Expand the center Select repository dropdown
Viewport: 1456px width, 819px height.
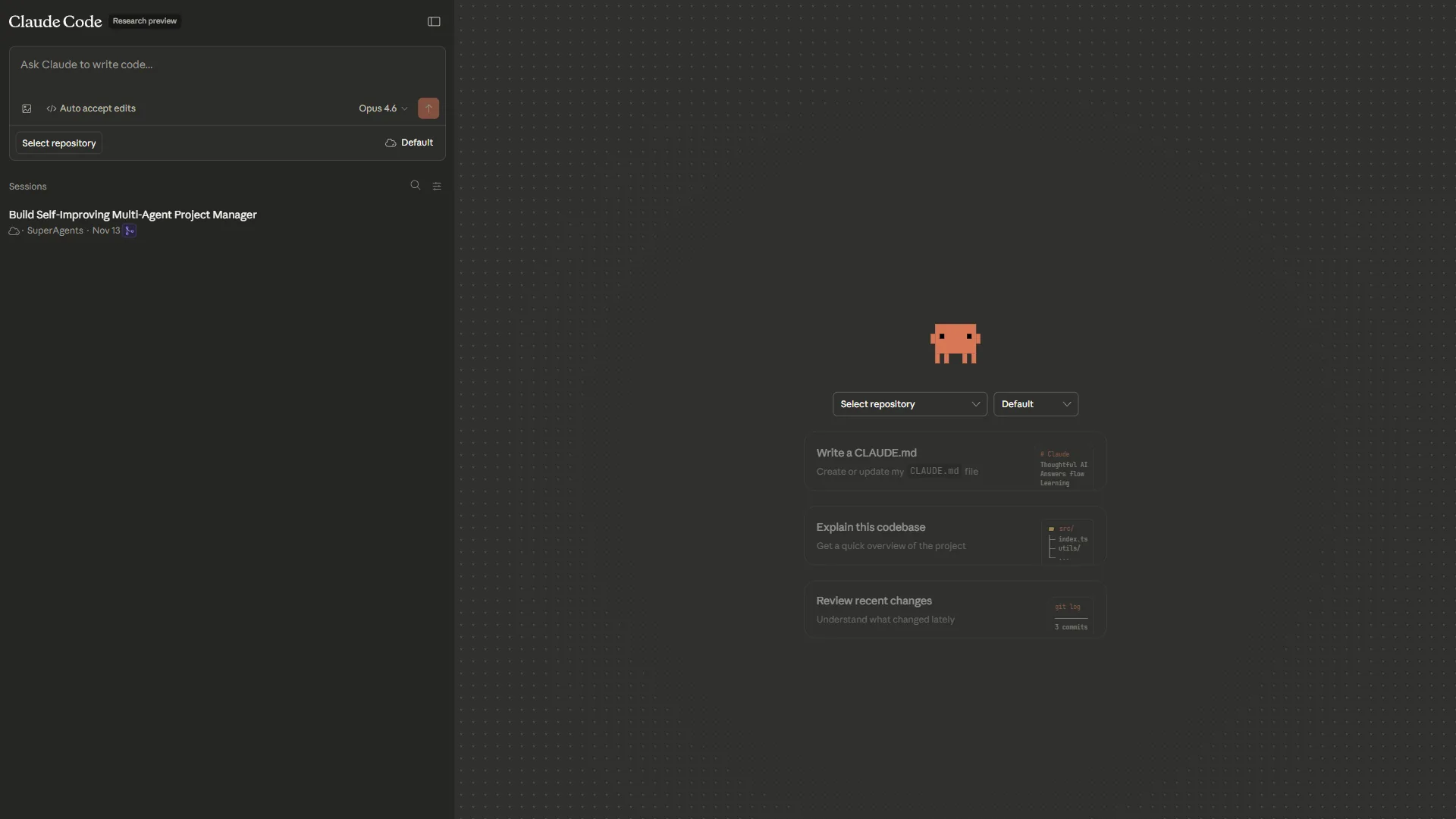(x=909, y=404)
